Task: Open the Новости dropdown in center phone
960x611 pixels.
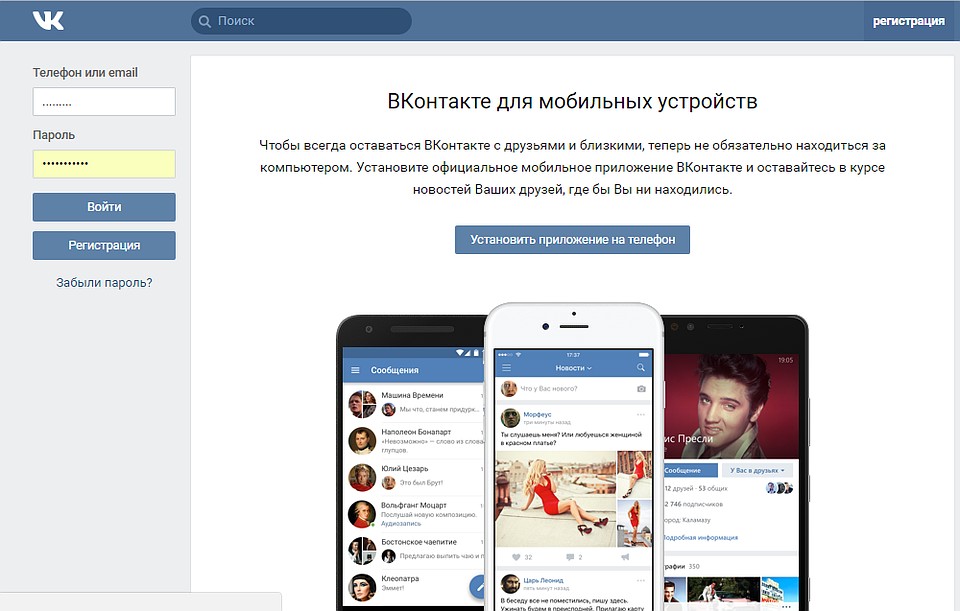Action: coord(574,368)
